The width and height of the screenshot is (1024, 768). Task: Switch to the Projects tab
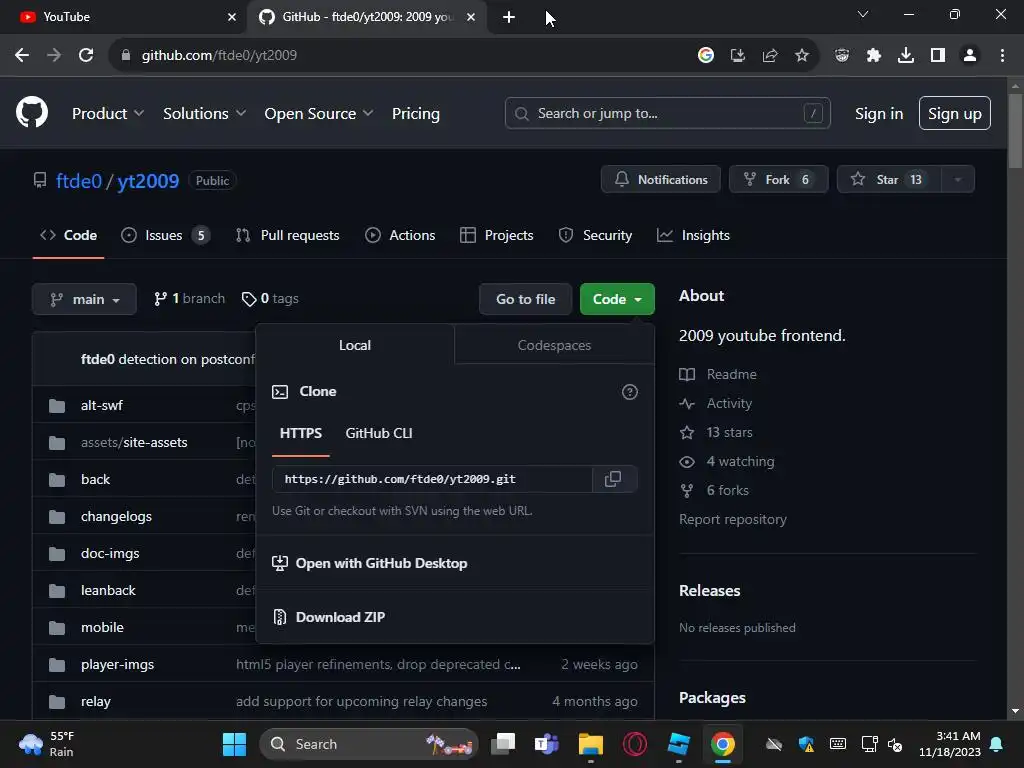point(497,236)
